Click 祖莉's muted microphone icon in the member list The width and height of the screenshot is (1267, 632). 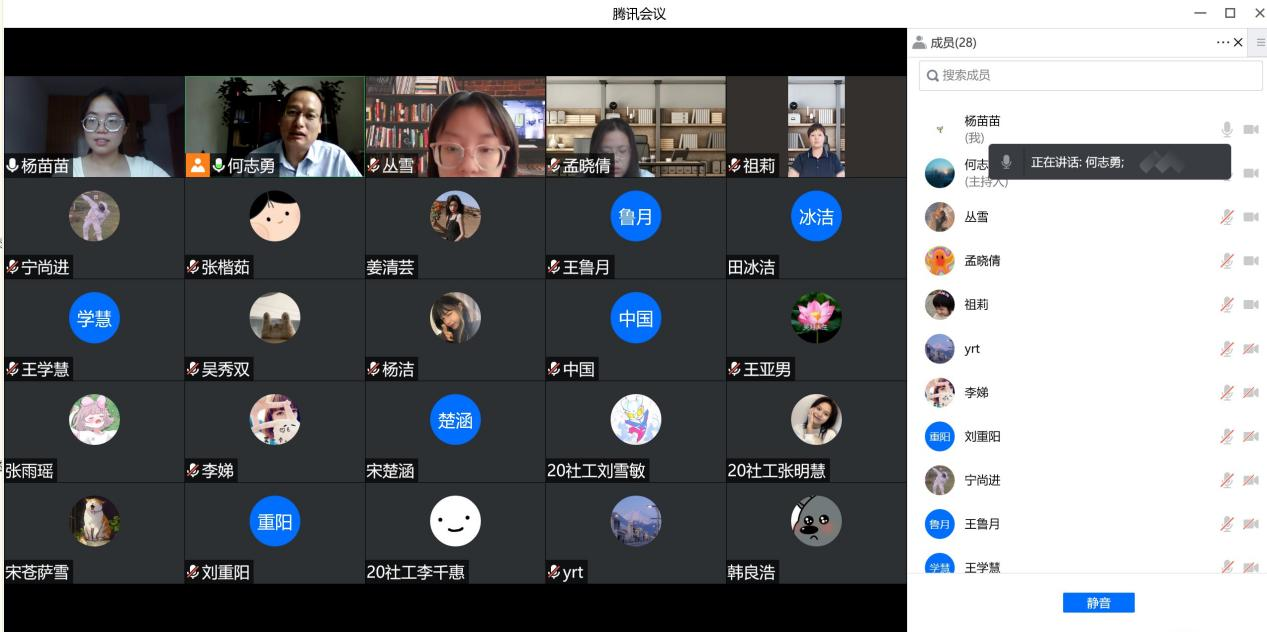click(x=1227, y=305)
